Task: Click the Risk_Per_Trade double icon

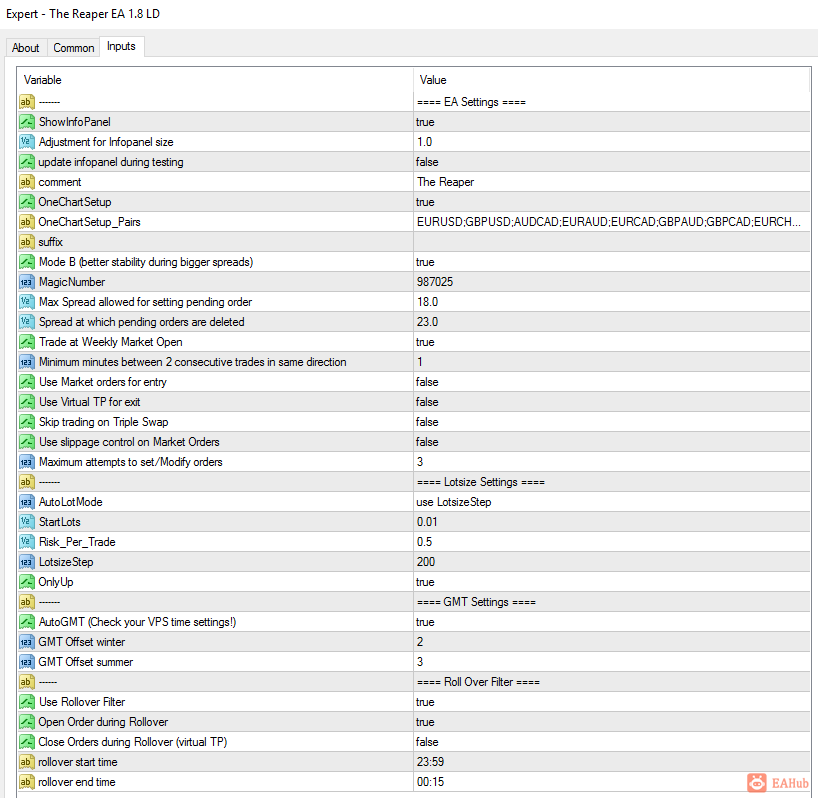Action: pos(27,541)
